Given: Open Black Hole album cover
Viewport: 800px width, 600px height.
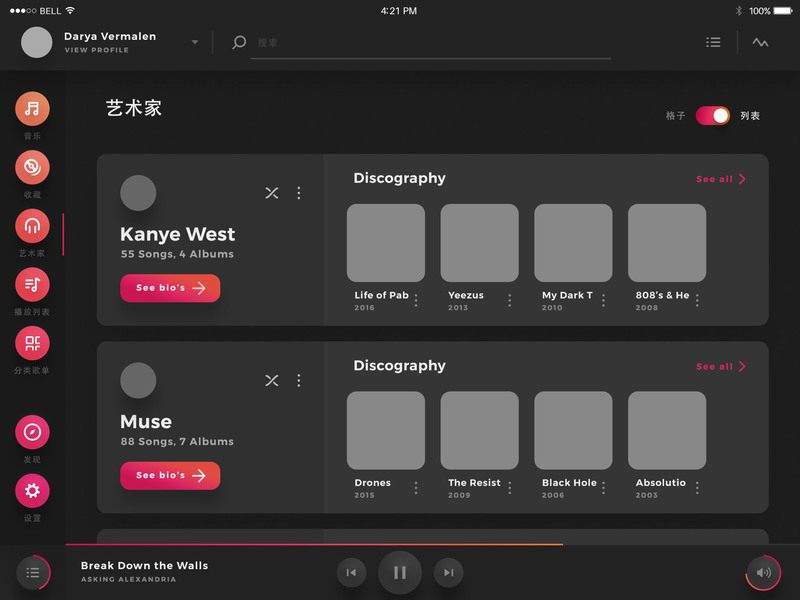Looking at the screenshot, I should click(573, 430).
